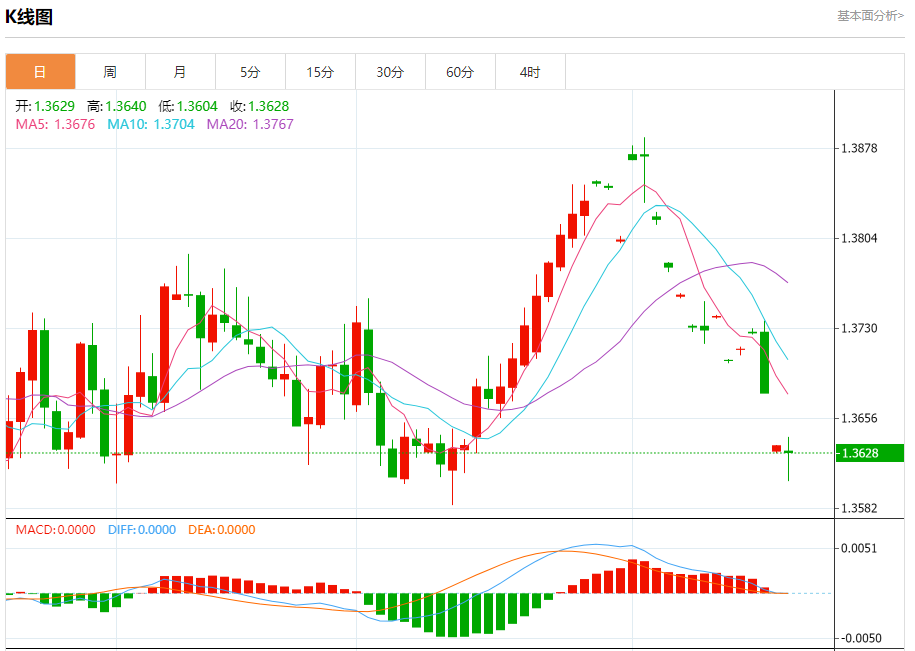Click the 0.0051 MACD axis label

click(x=859, y=548)
